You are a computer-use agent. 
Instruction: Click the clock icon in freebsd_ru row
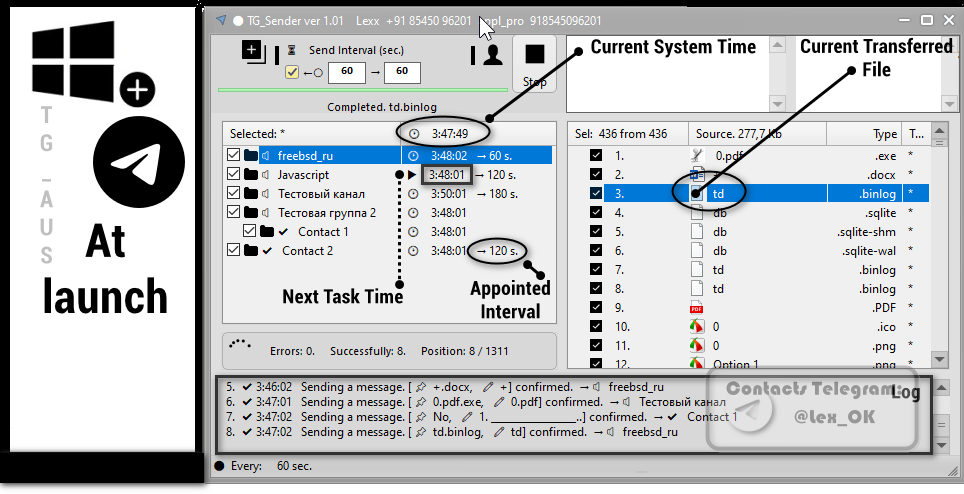(x=414, y=155)
